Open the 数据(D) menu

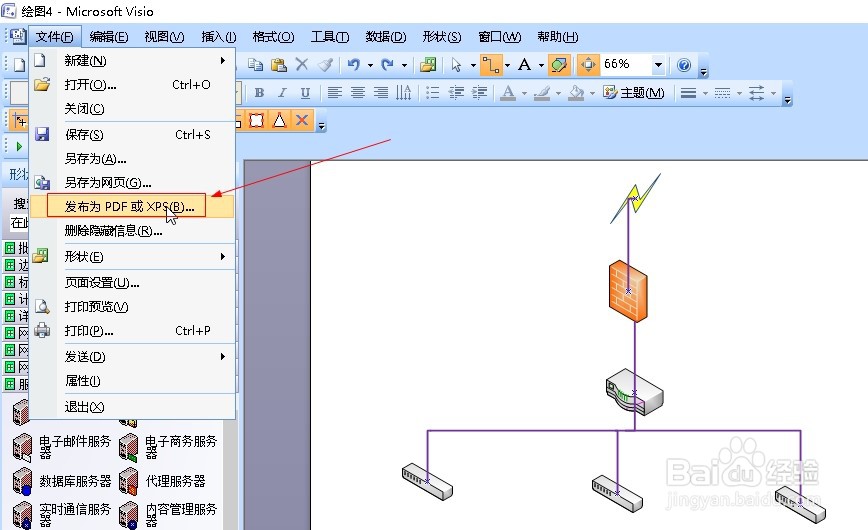386,37
